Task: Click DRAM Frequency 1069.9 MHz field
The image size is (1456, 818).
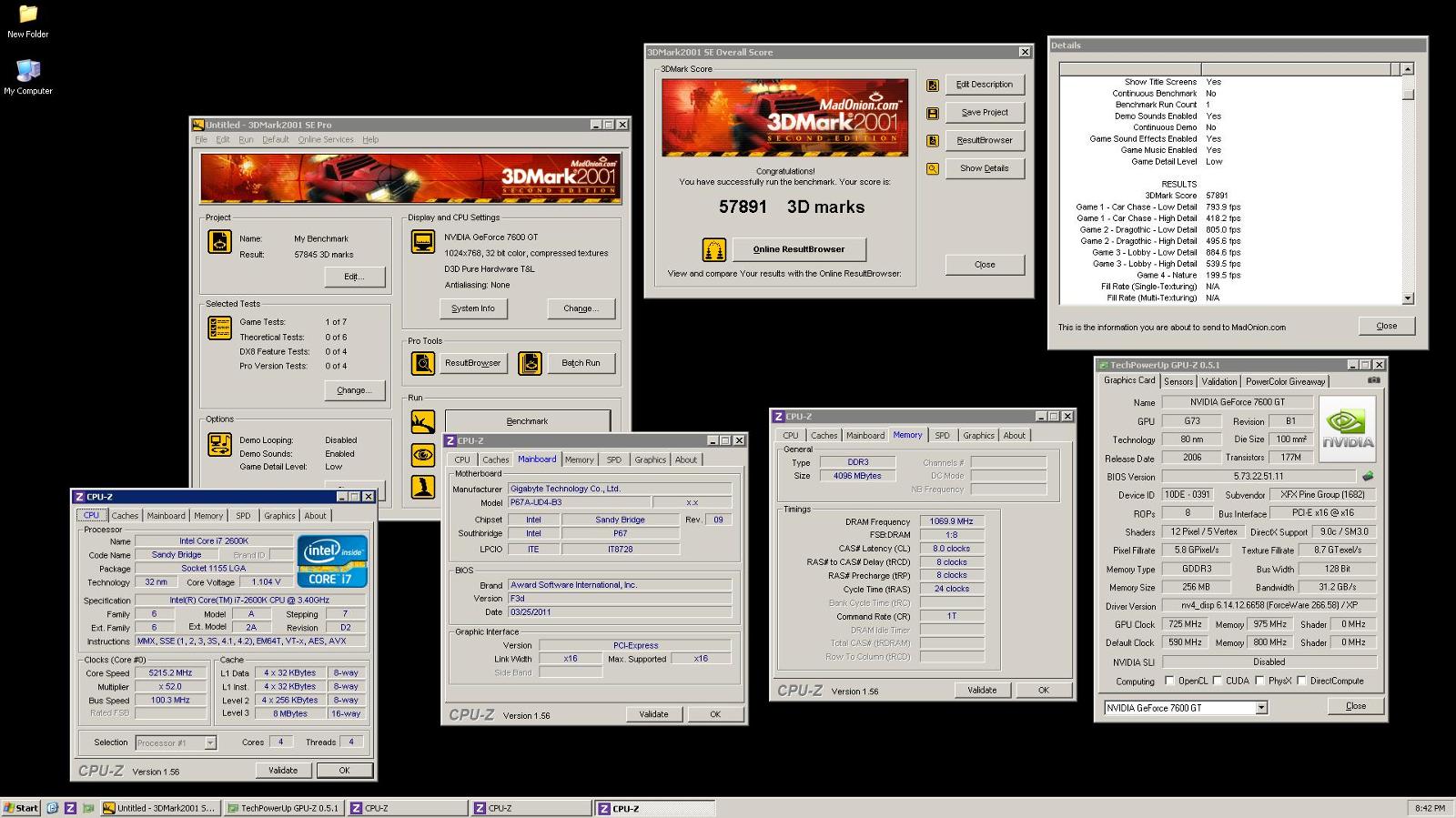Action: click(951, 522)
